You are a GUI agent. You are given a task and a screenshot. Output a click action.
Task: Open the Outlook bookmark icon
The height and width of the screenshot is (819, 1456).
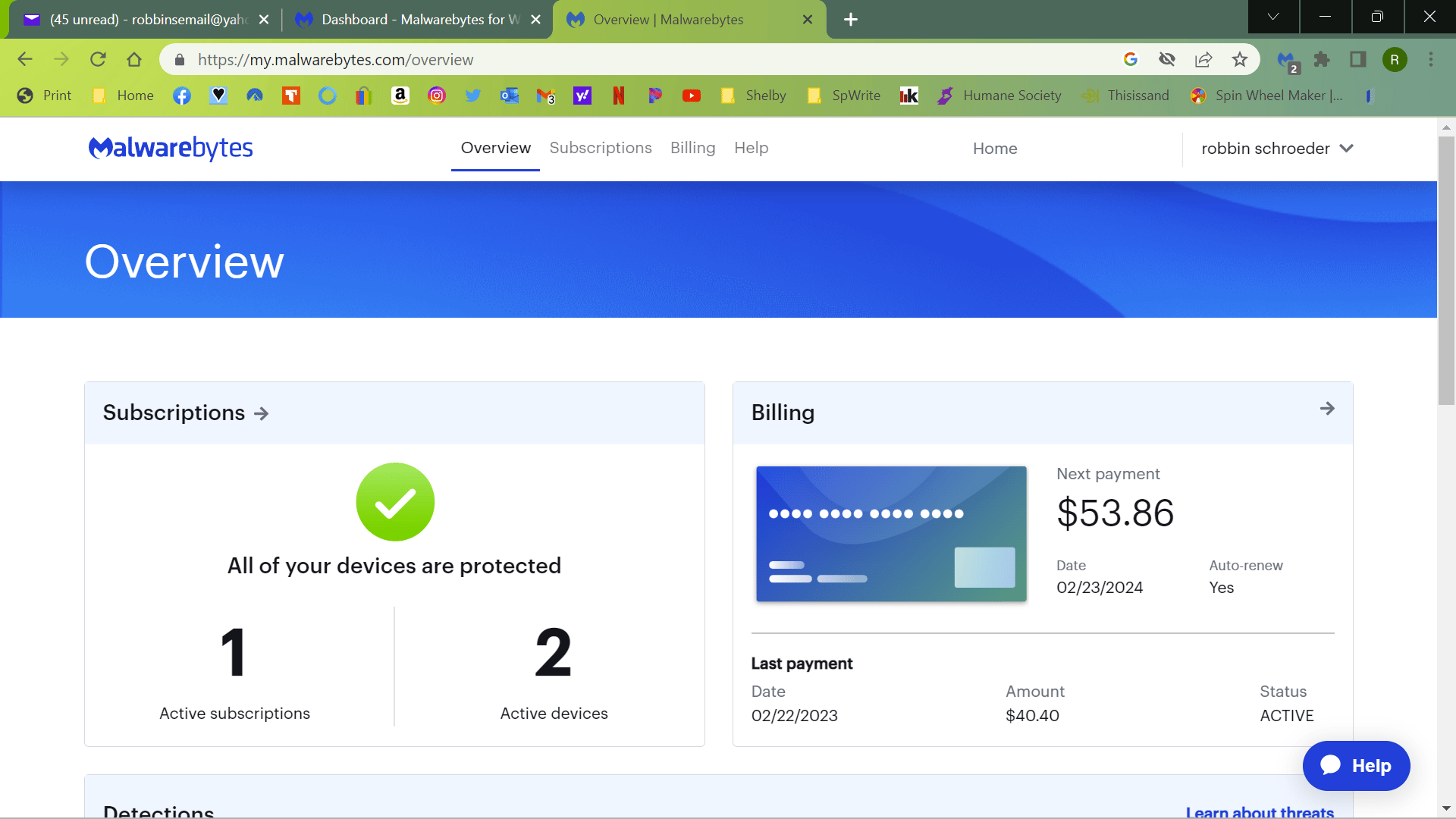[510, 96]
